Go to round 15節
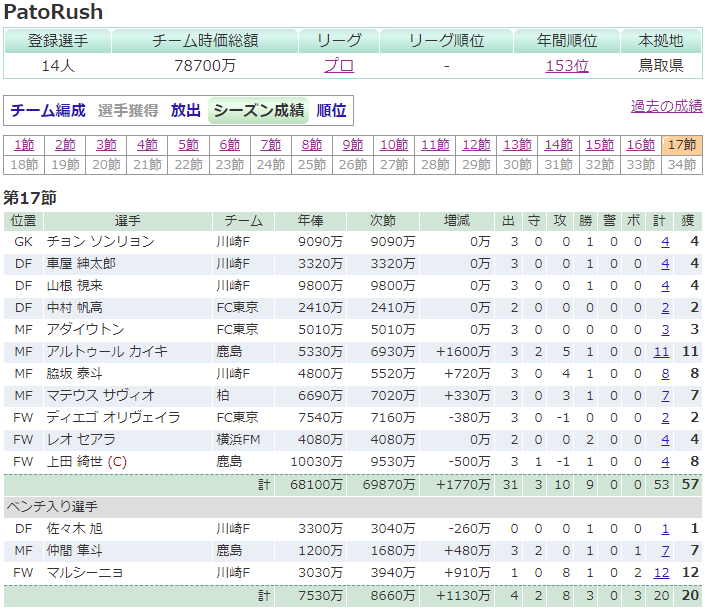 [x=600, y=145]
